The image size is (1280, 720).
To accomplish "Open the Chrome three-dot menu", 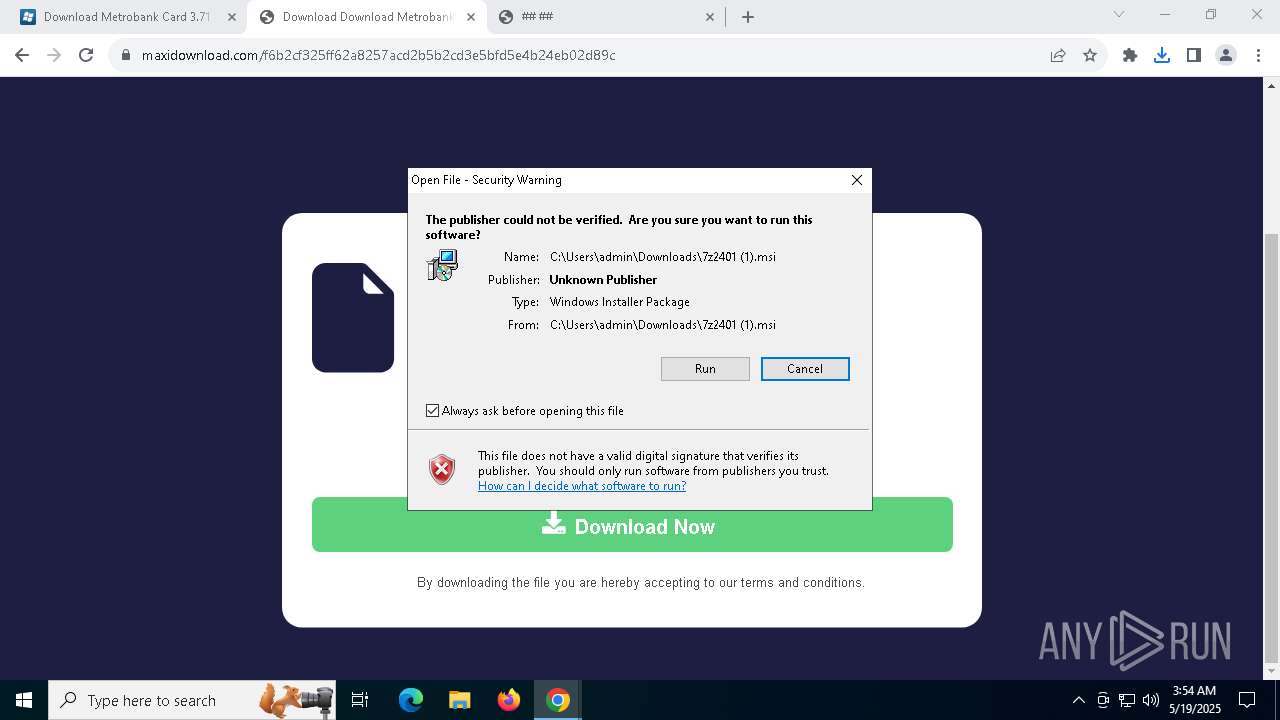I will [x=1257, y=55].
